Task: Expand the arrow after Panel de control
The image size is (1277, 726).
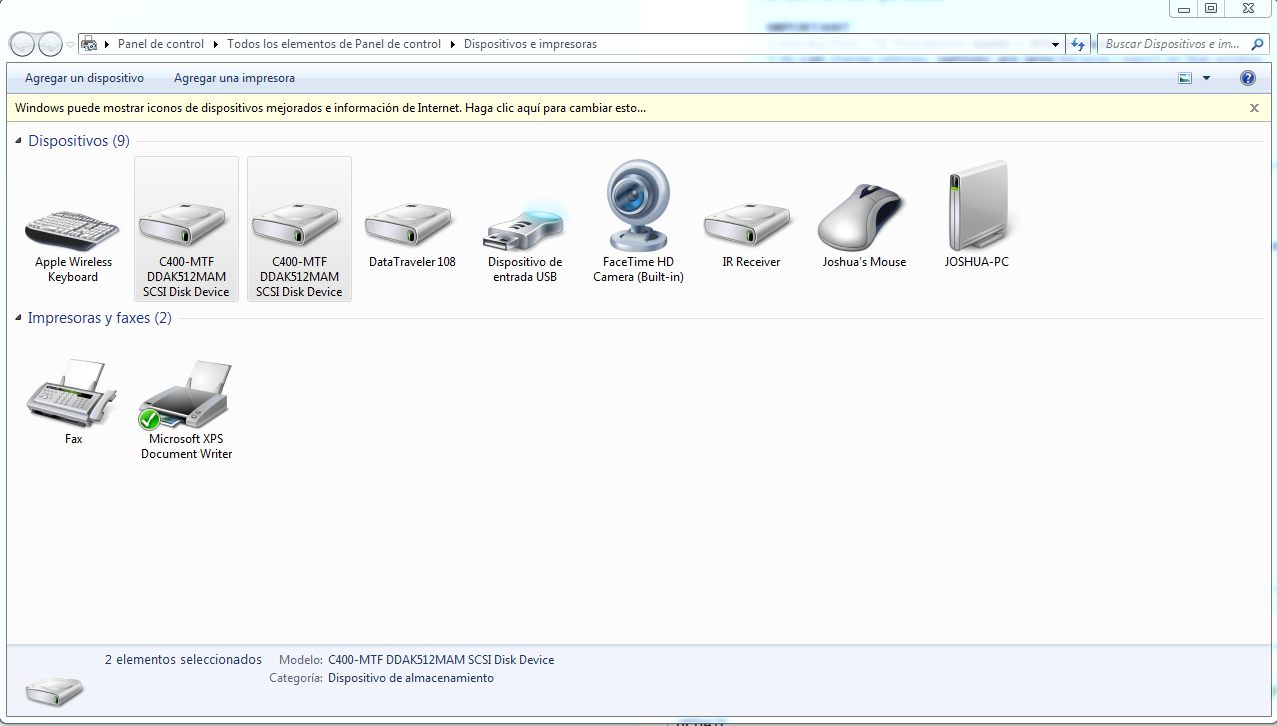Action: point(215,44)
